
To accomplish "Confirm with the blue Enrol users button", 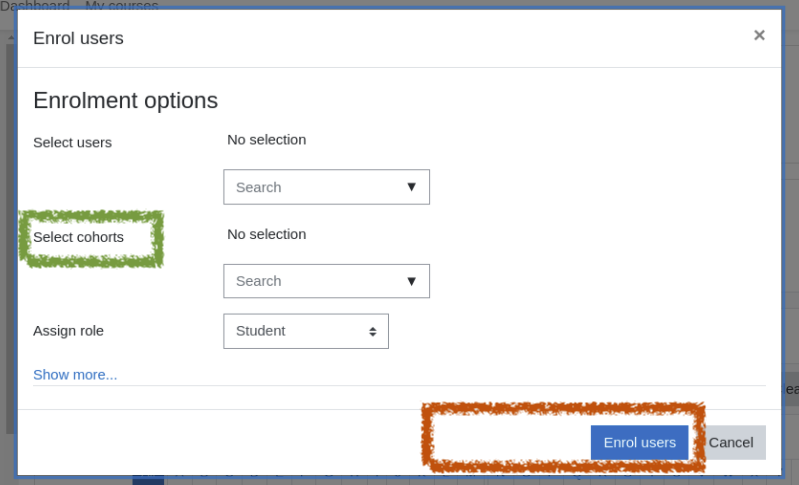I will (x=640, y=442).
